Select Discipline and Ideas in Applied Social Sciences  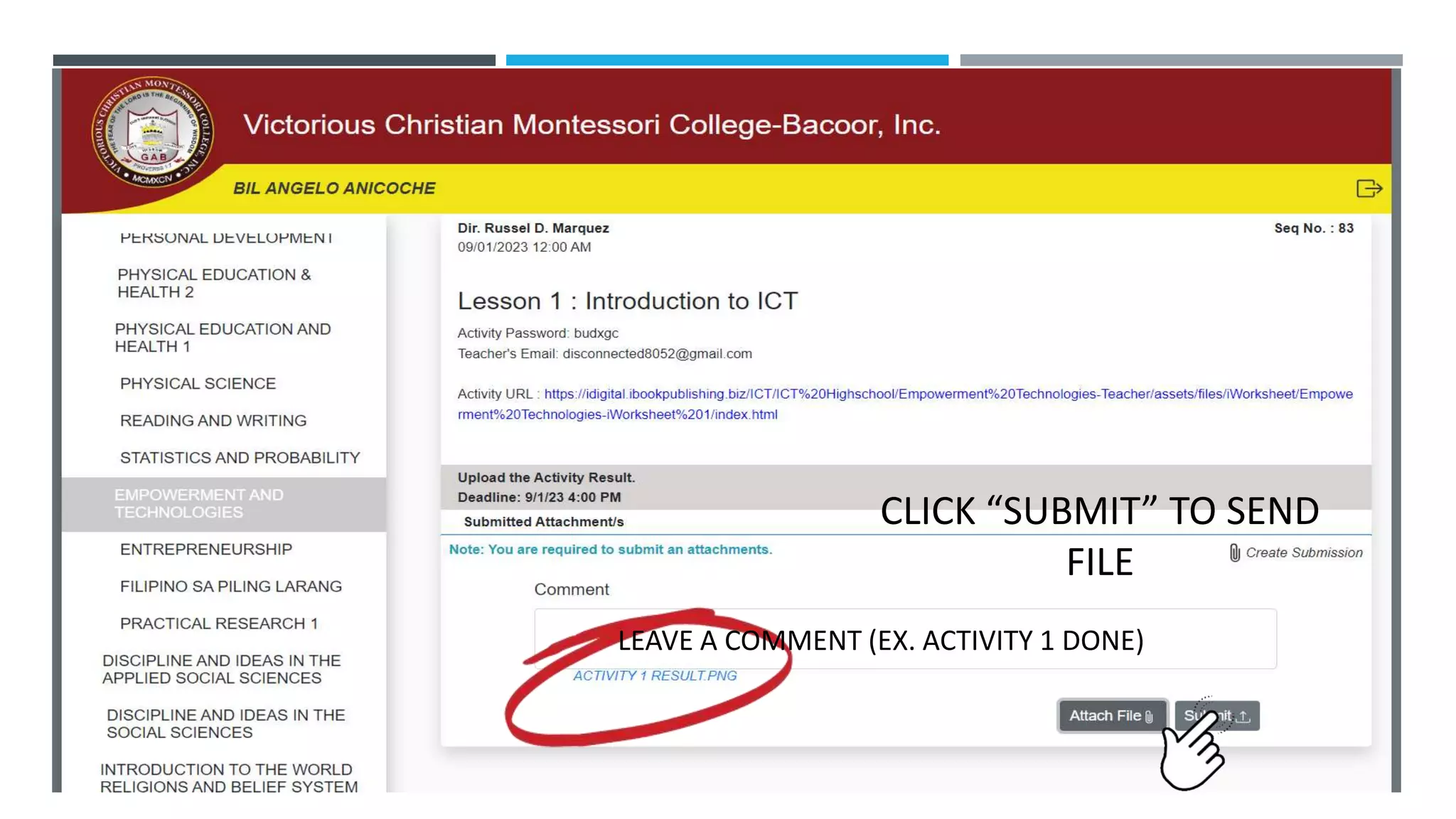(221, 669)
